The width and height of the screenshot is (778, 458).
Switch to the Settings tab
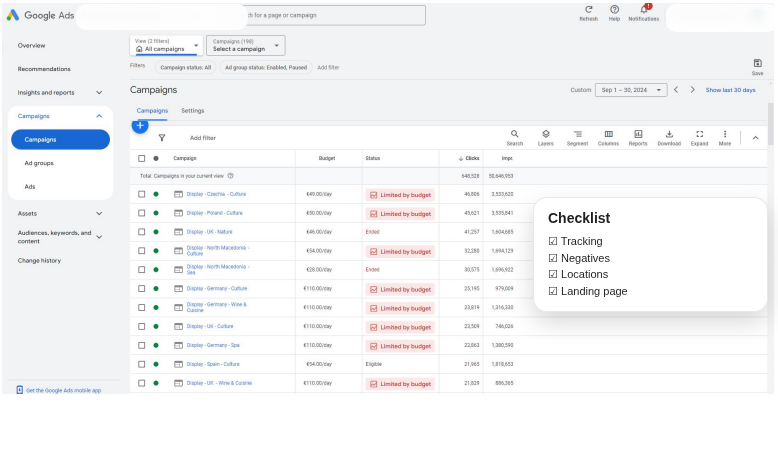tap(193, 111)
